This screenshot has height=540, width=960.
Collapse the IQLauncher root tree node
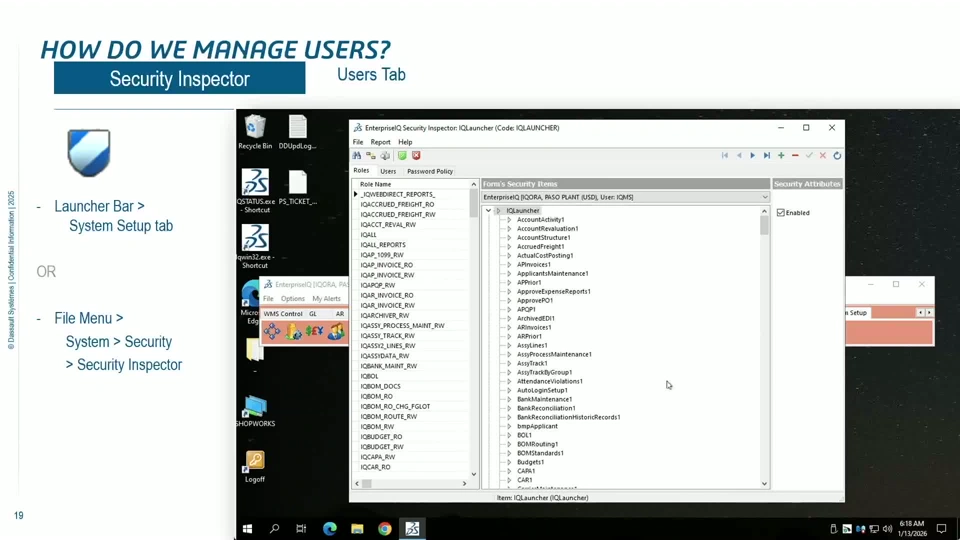[489, 211]
